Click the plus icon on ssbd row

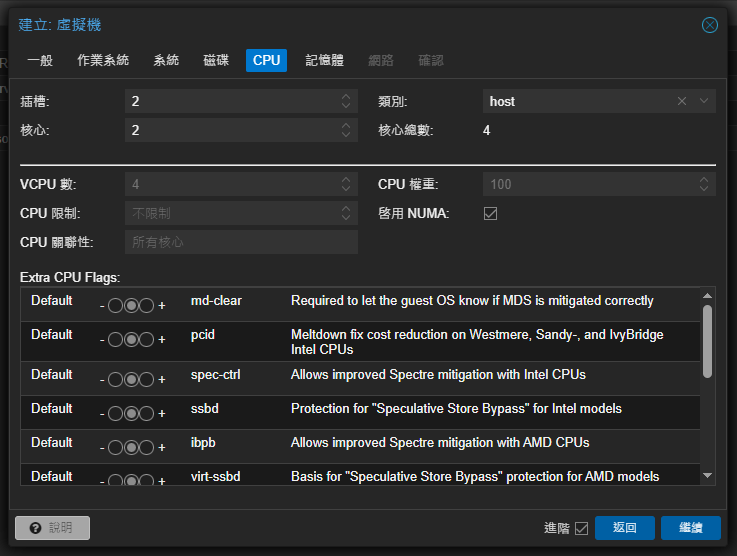pyautogui.click(x=162, y=414)
